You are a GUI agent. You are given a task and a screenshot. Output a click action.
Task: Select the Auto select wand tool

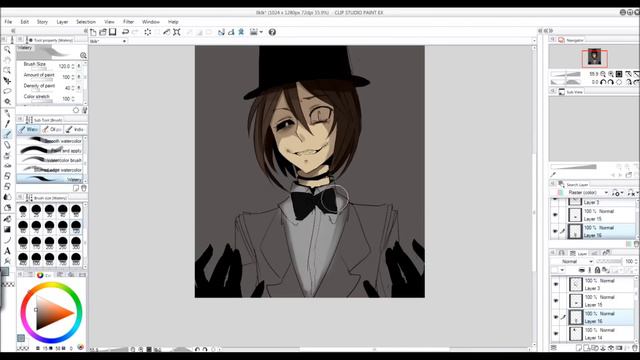(7, 101)
